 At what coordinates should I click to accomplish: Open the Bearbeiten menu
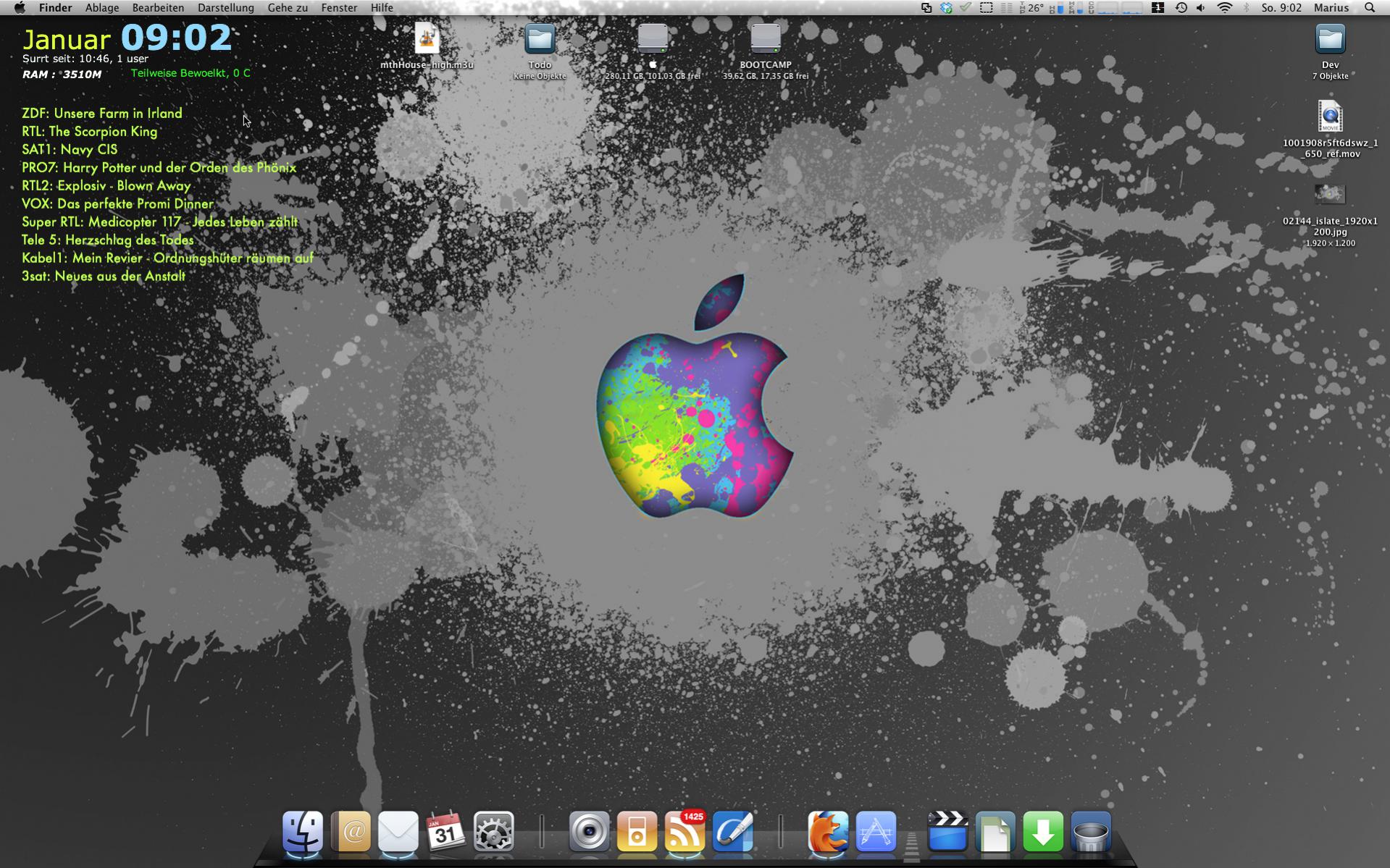click(x=158, y=8)
